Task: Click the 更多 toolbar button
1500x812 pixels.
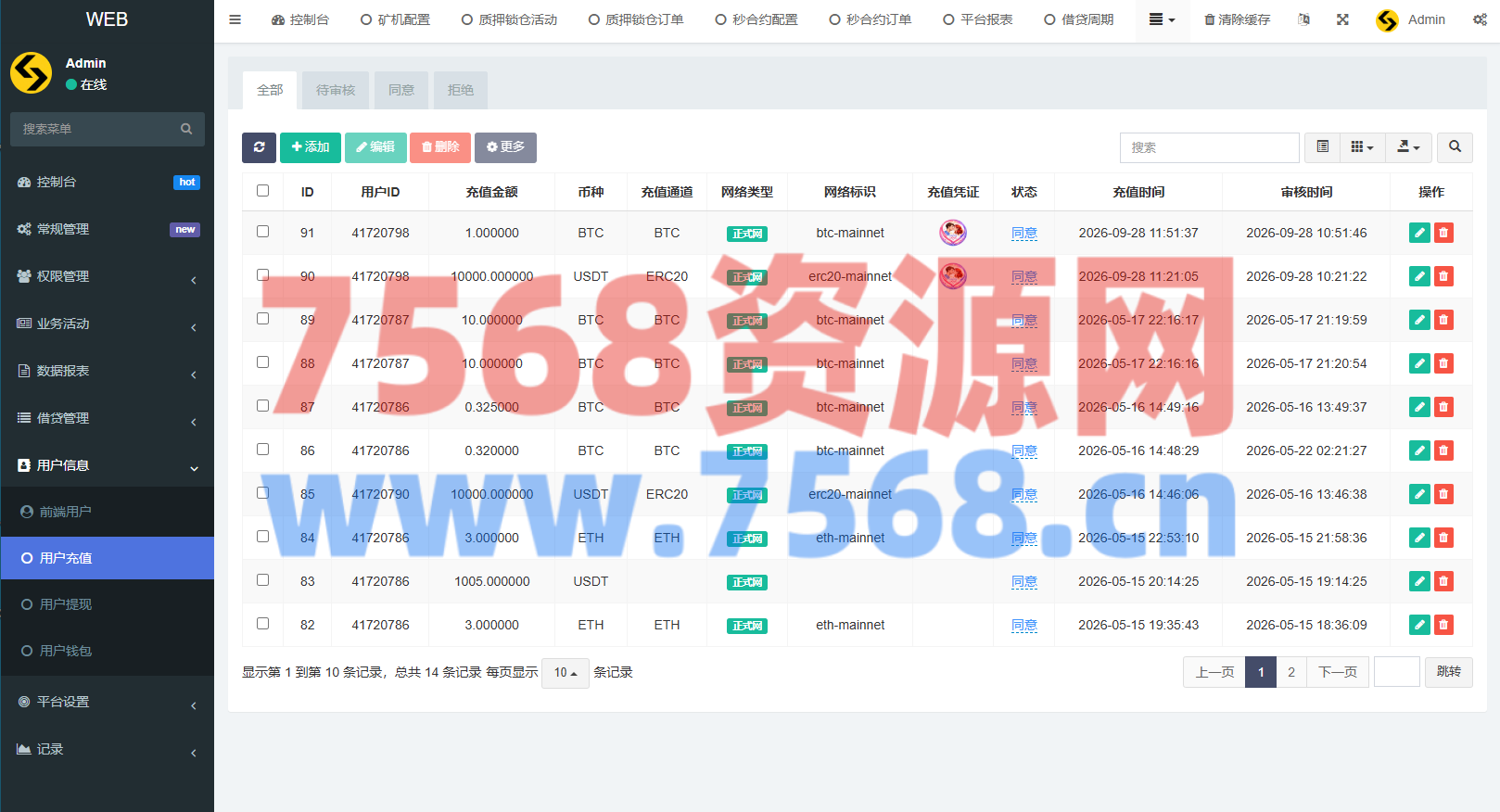Action: (505, 147)
